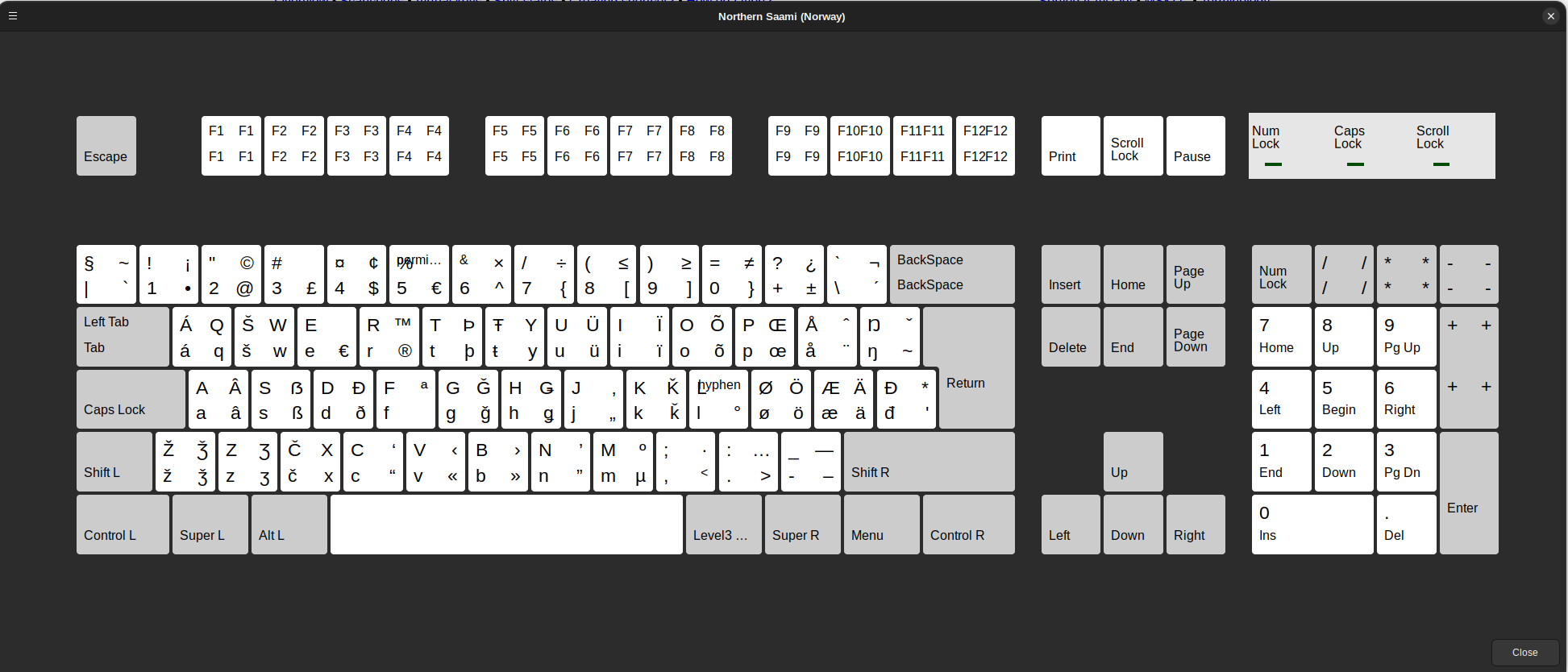Click the Caps Lock indicator light
Screen dimensions: 1568x672
[1356, 164]
